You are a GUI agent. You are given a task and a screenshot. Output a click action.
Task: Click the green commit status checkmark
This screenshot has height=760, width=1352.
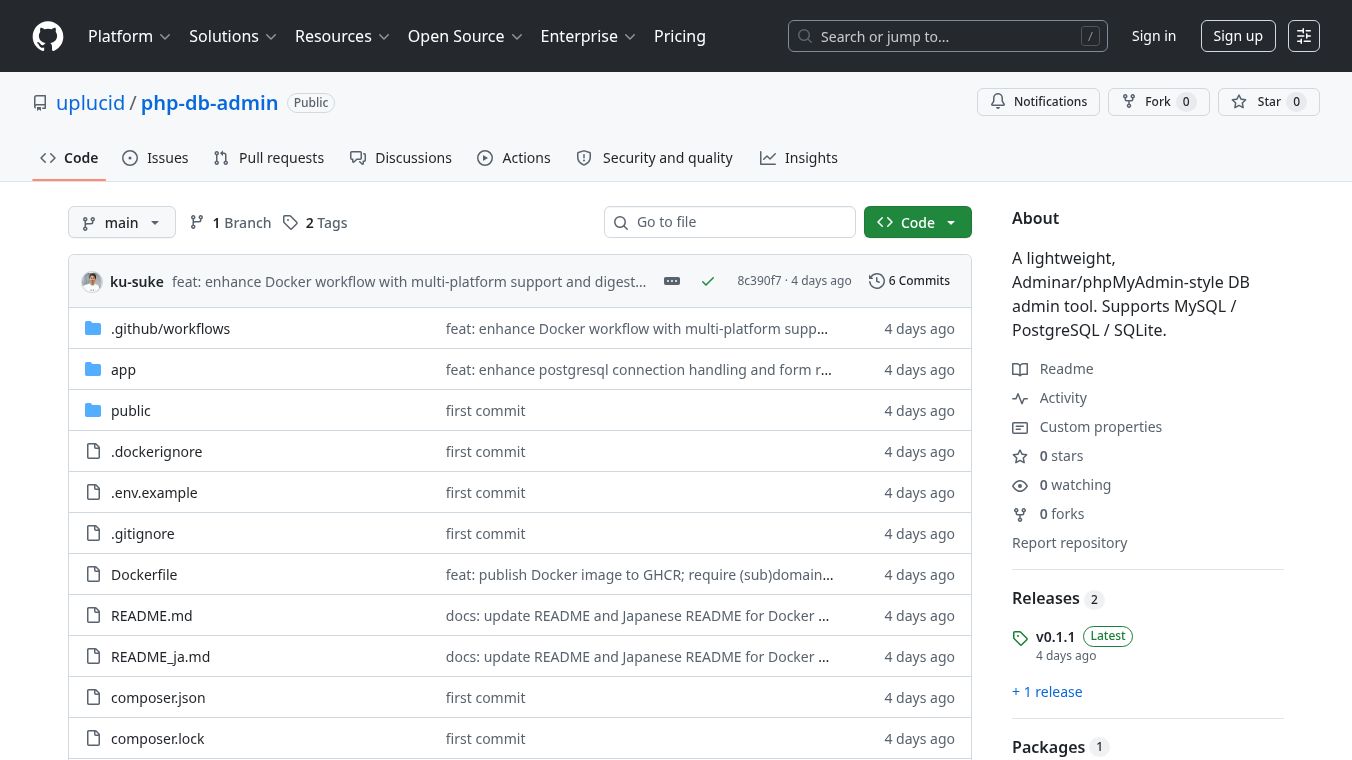(708, 281)
